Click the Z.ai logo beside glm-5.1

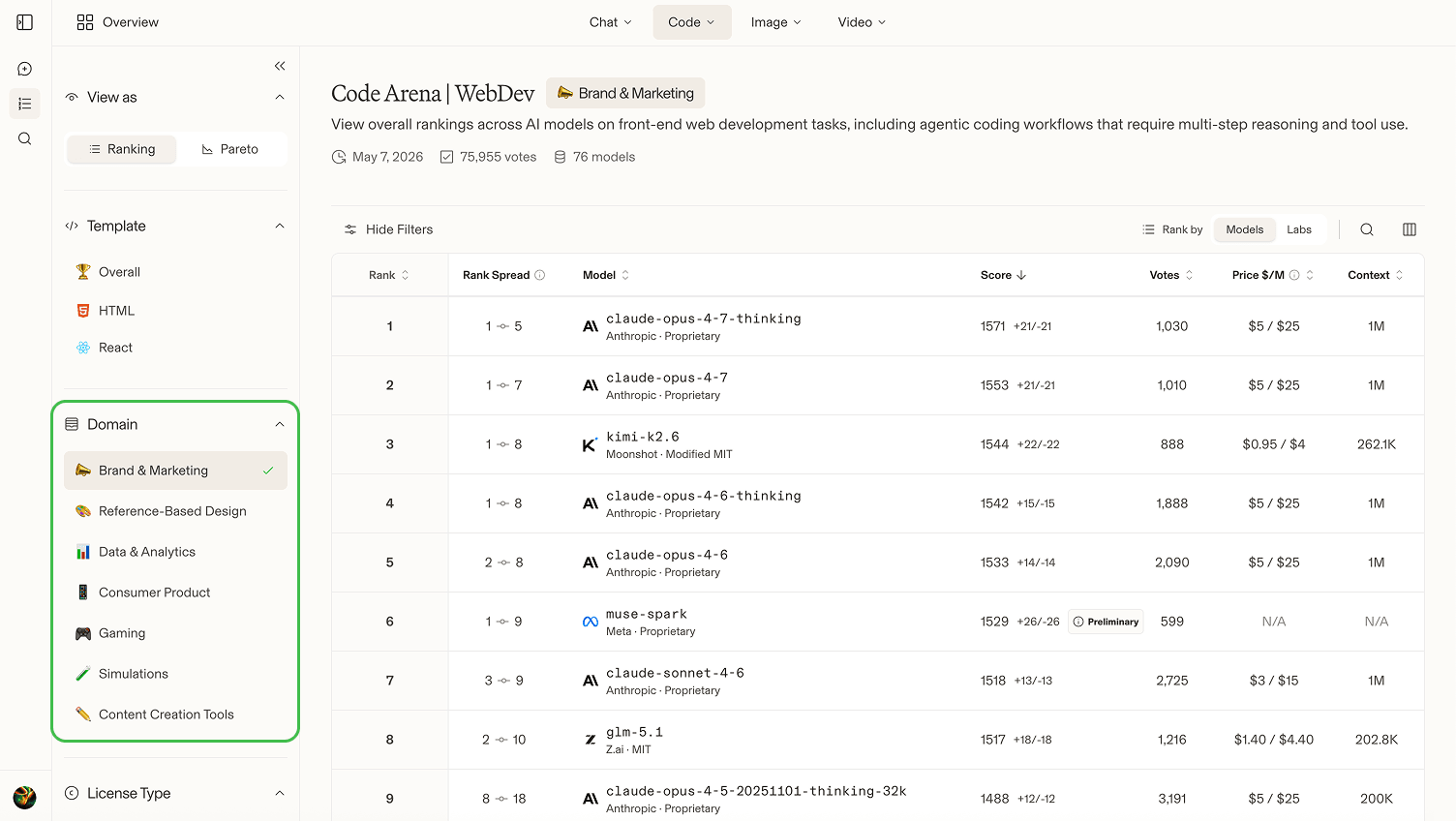pos(590,740)
